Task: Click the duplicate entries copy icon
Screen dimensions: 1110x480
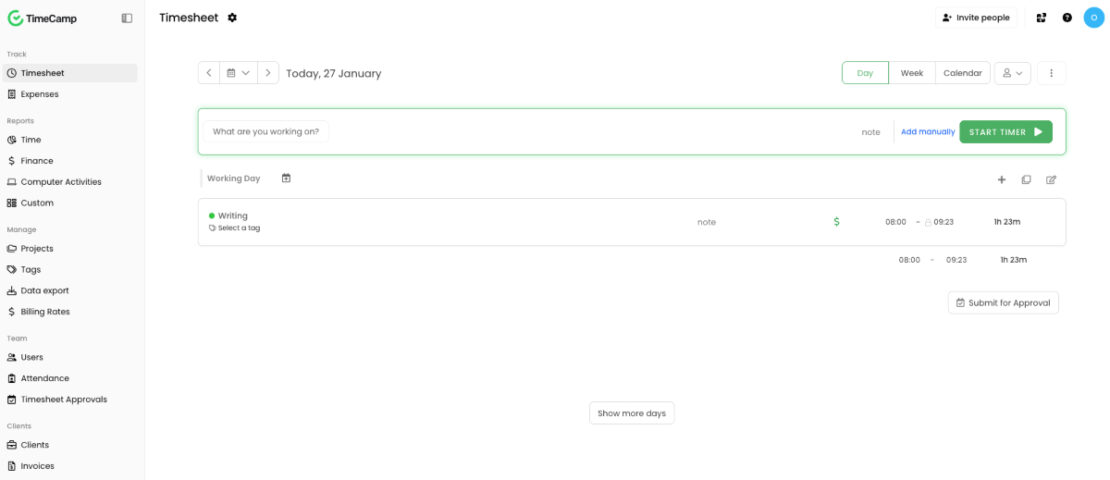Action: pos(1026,180)
